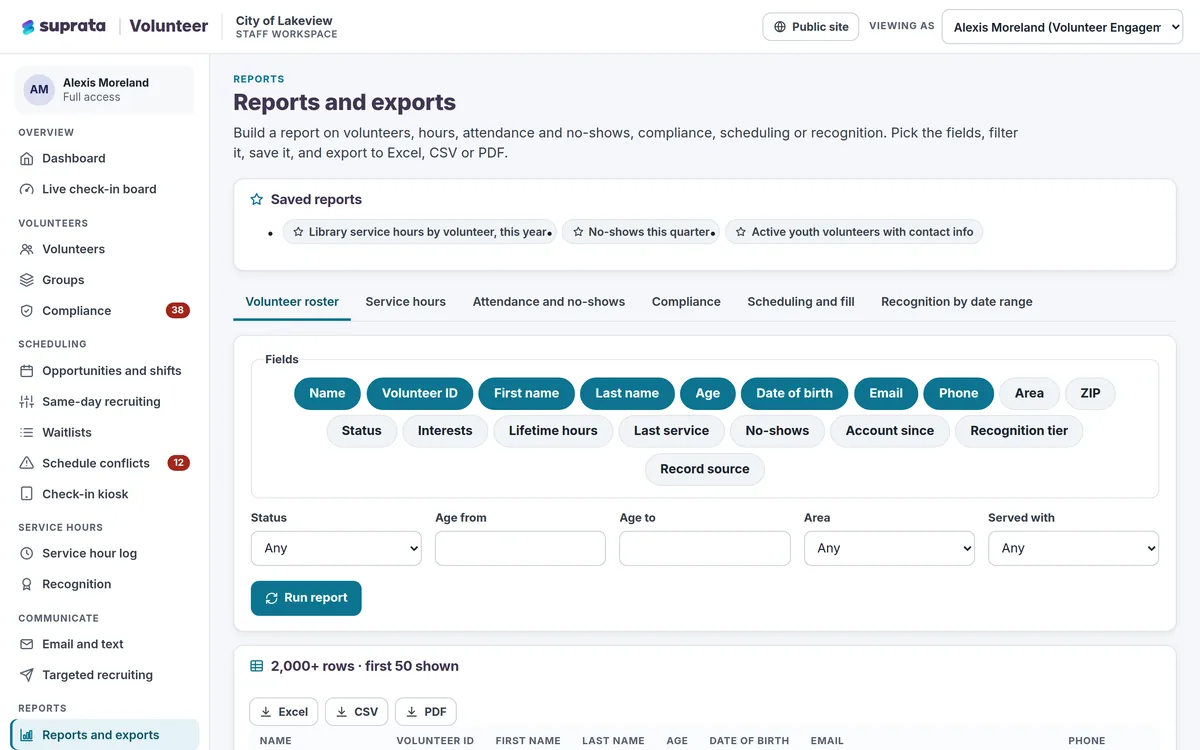Load Library service hours by volunteer report

point(418,232)
